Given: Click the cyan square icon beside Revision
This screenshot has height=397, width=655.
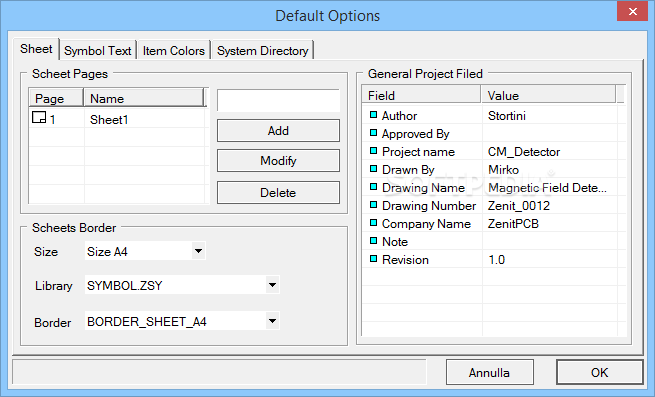Looking at the screenshot, I should 373,258.
